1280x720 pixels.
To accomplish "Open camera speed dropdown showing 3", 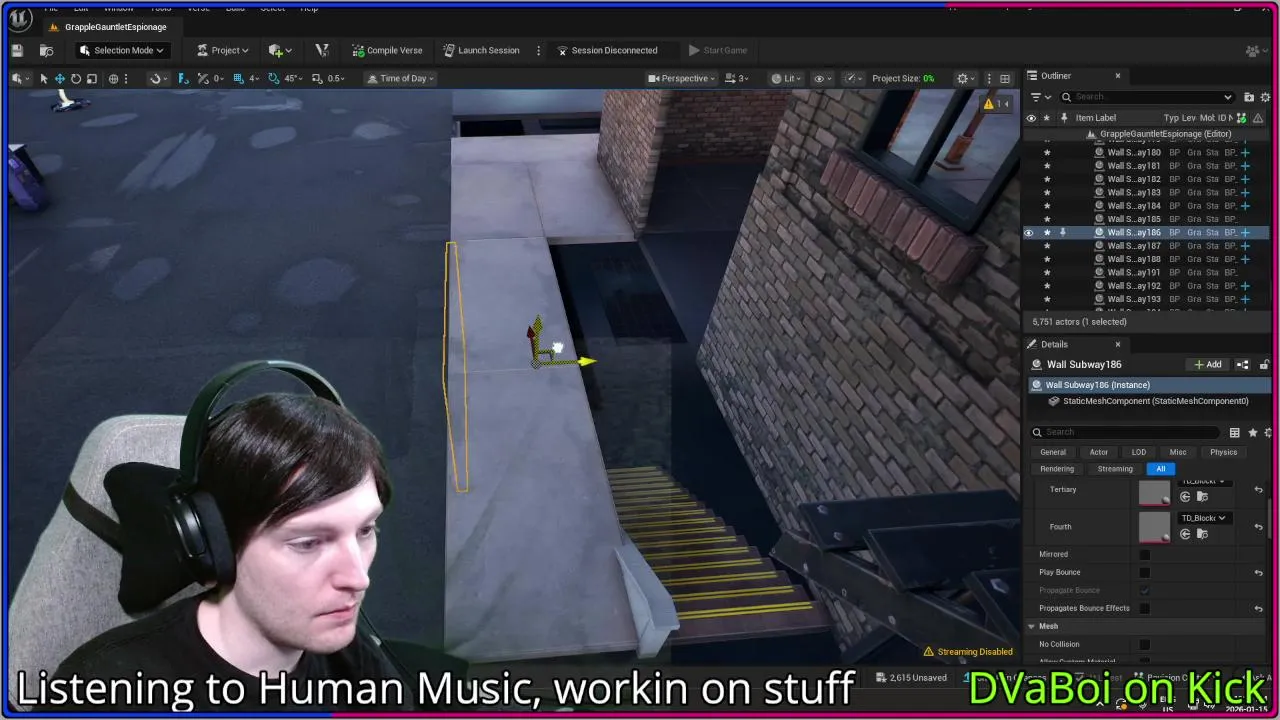I will click(737, 78).
